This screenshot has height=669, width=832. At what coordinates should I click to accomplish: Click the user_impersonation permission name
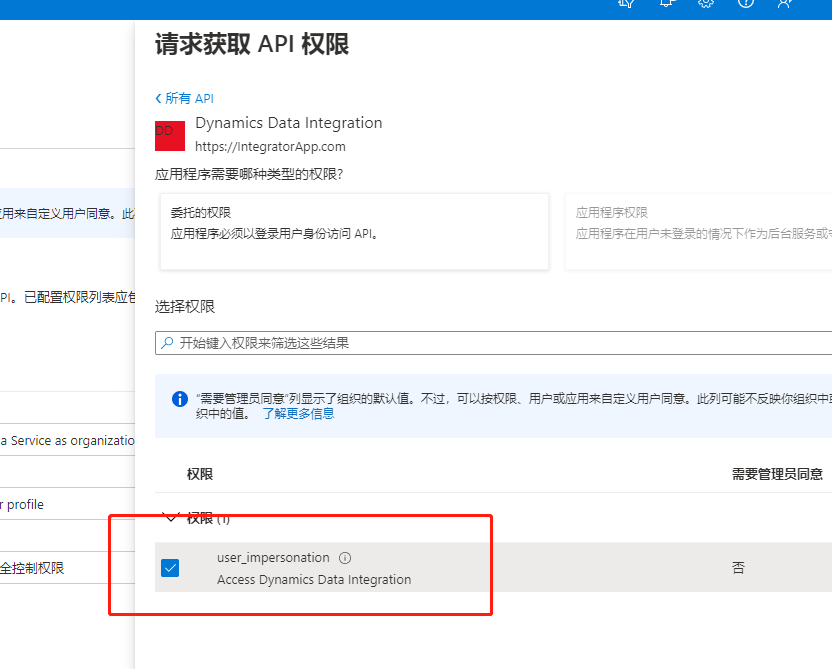pyautogui.click(x=273, y=558)
